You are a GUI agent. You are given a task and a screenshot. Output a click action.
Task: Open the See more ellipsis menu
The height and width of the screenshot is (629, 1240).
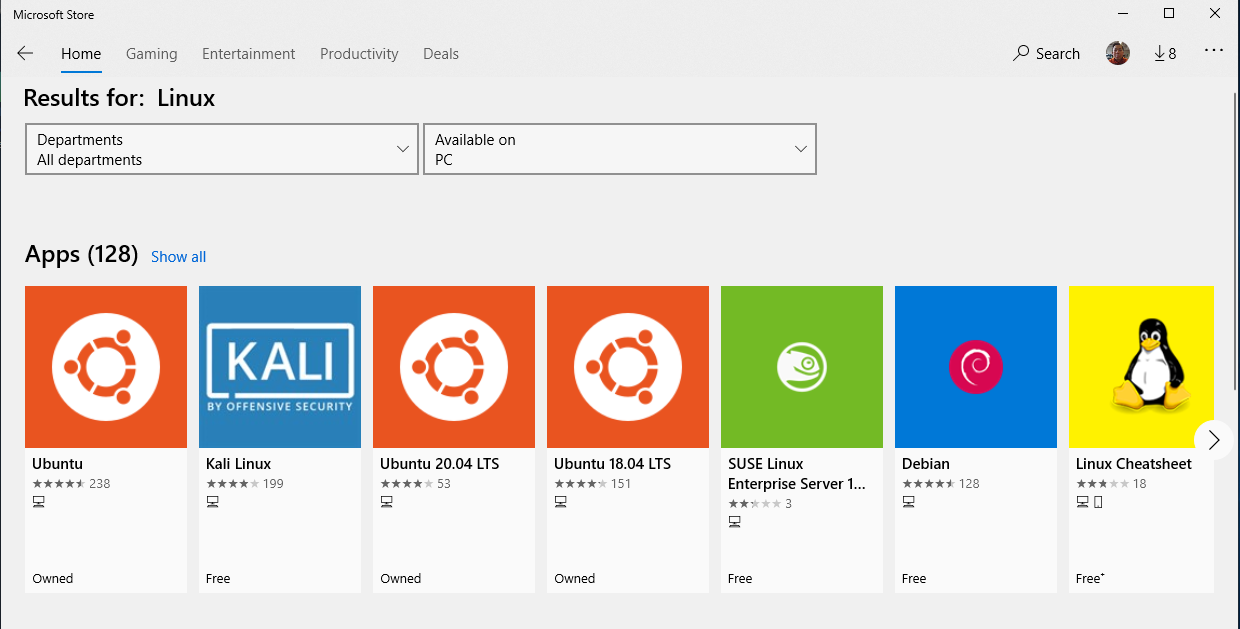[1213, 53]
